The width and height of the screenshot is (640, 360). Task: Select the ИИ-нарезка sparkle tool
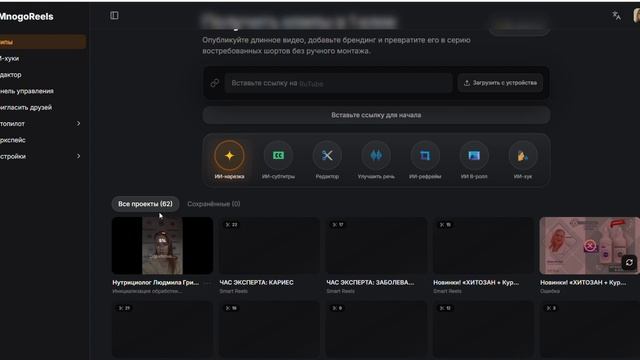(x=229, y=156)
